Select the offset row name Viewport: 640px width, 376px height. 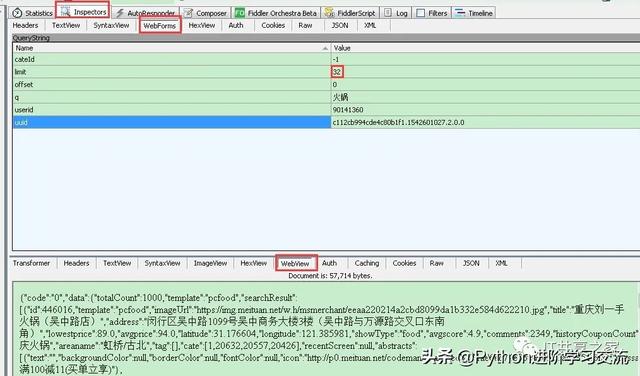pyautogui.click(x=24, y=85)
